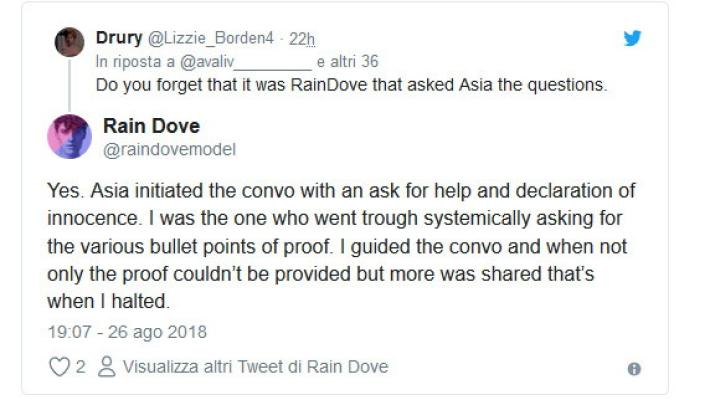The height and width of the screenshot is (404, 710).
Task: Like the tweet with the heart icon
Action: pos(59,367)
